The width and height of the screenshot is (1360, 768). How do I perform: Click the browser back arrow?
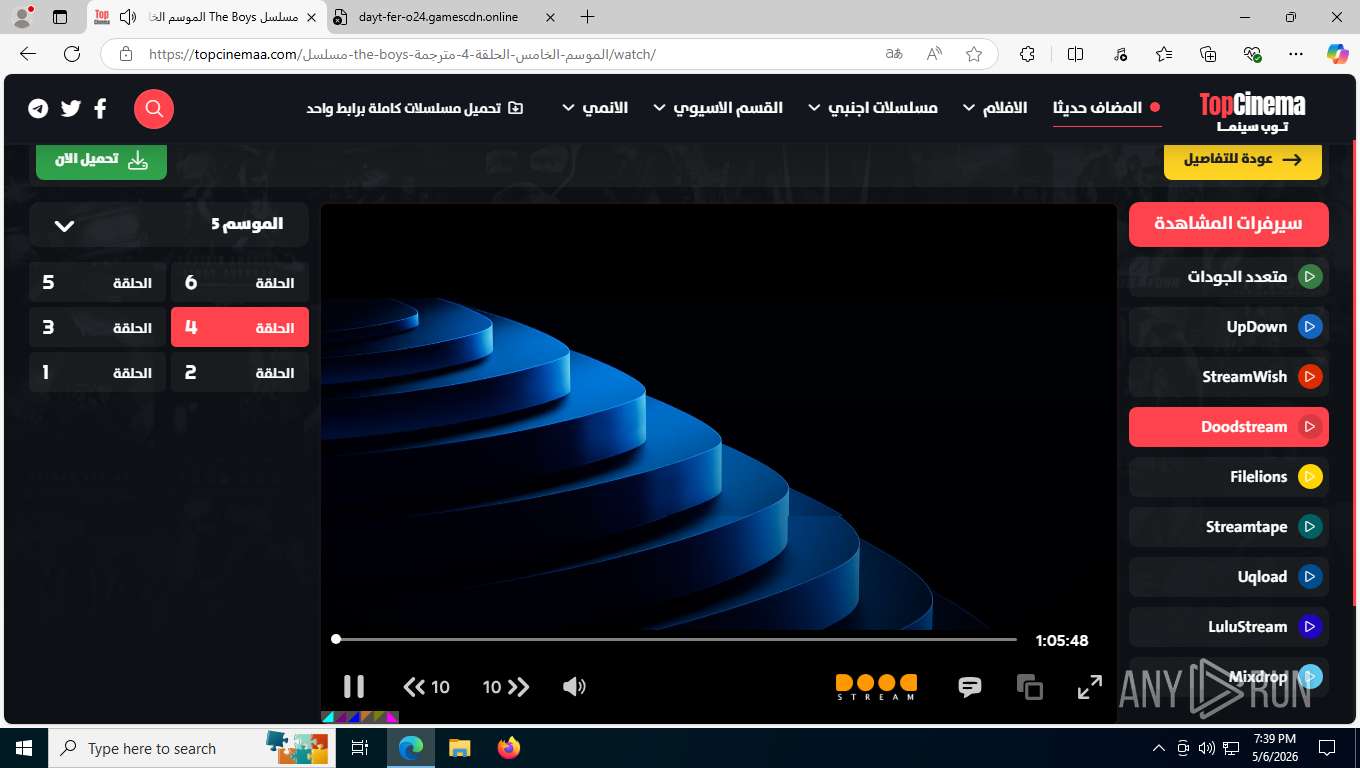point(28,54)
